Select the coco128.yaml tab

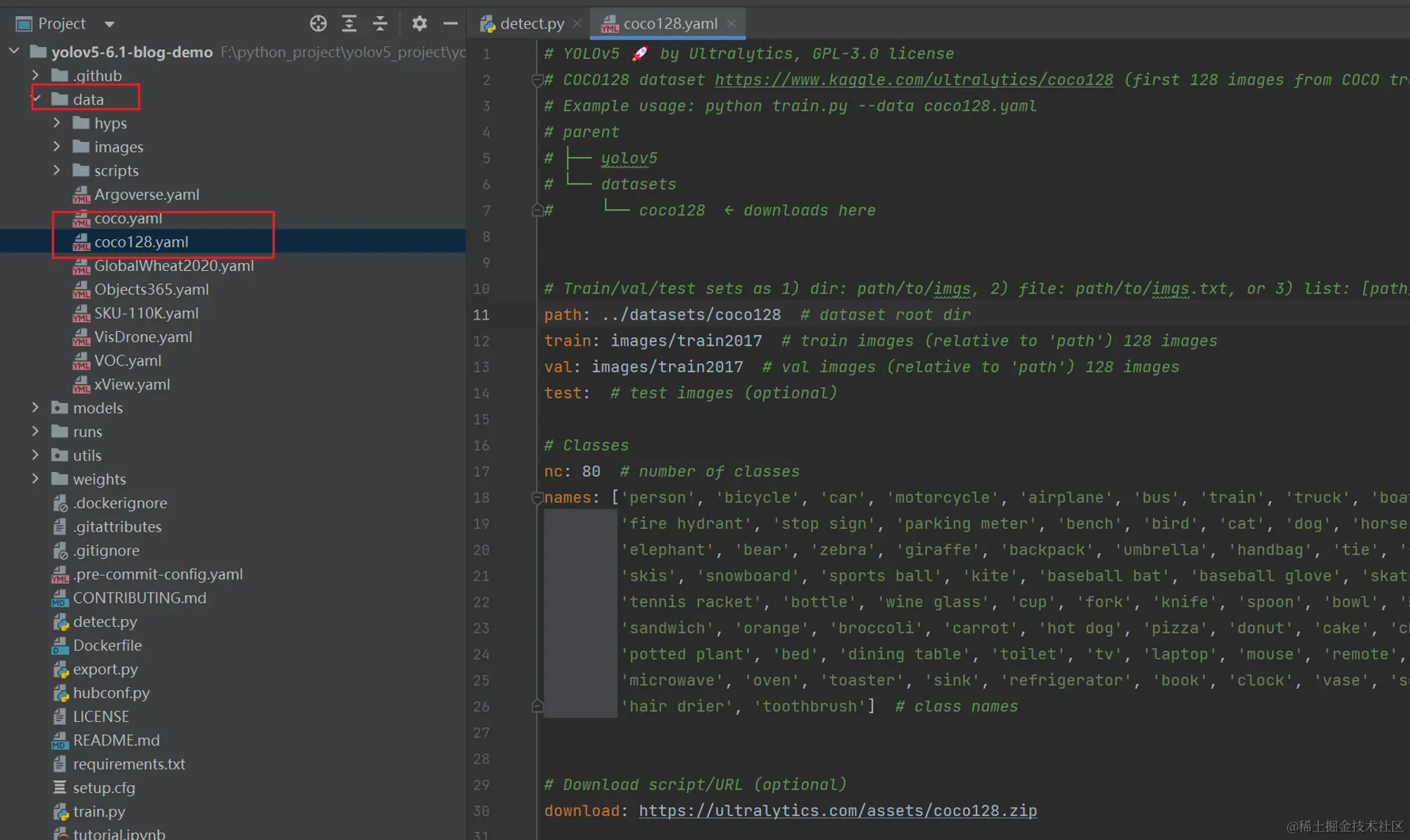pos(669,23)
